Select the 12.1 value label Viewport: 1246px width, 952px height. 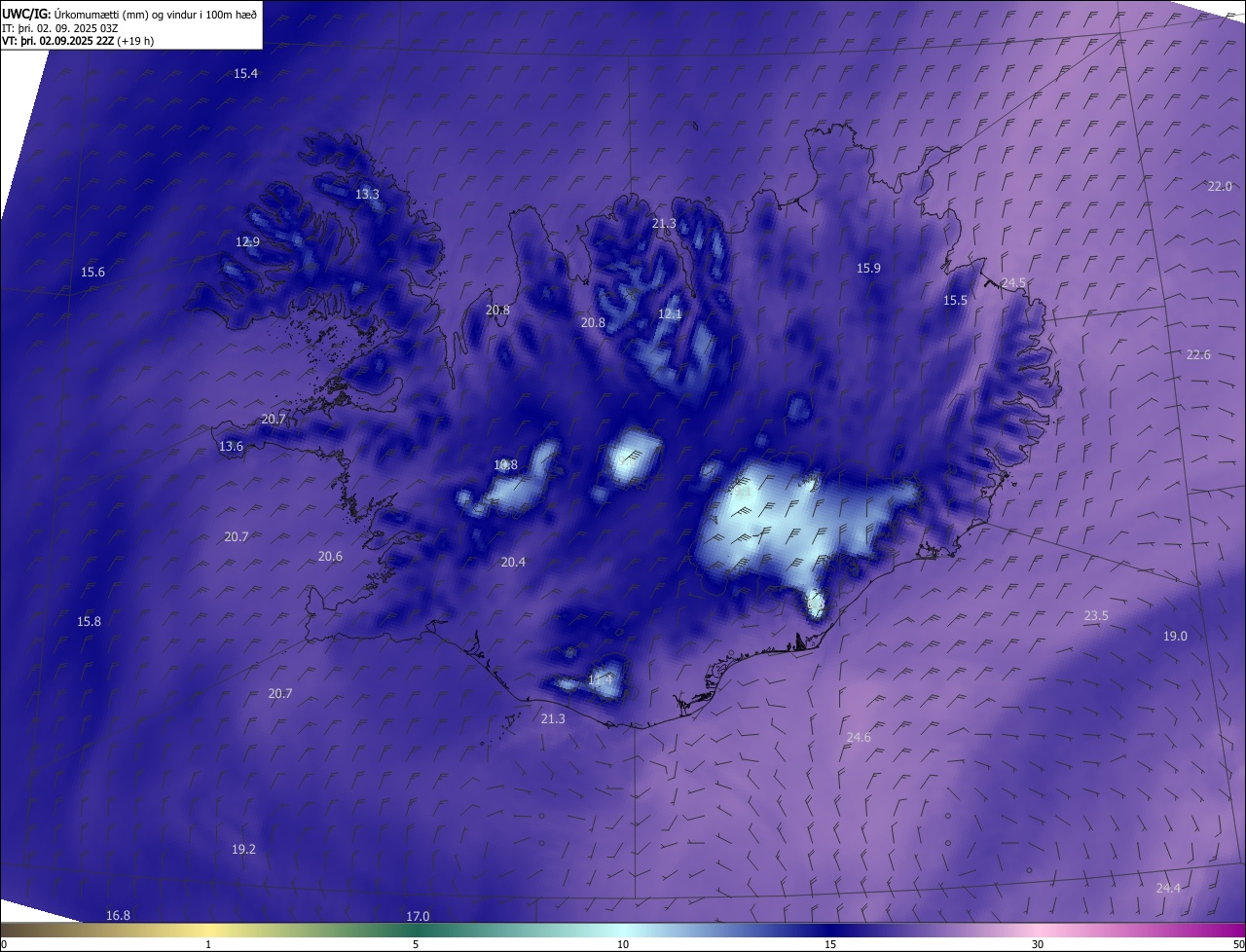(x=670, y=314)
